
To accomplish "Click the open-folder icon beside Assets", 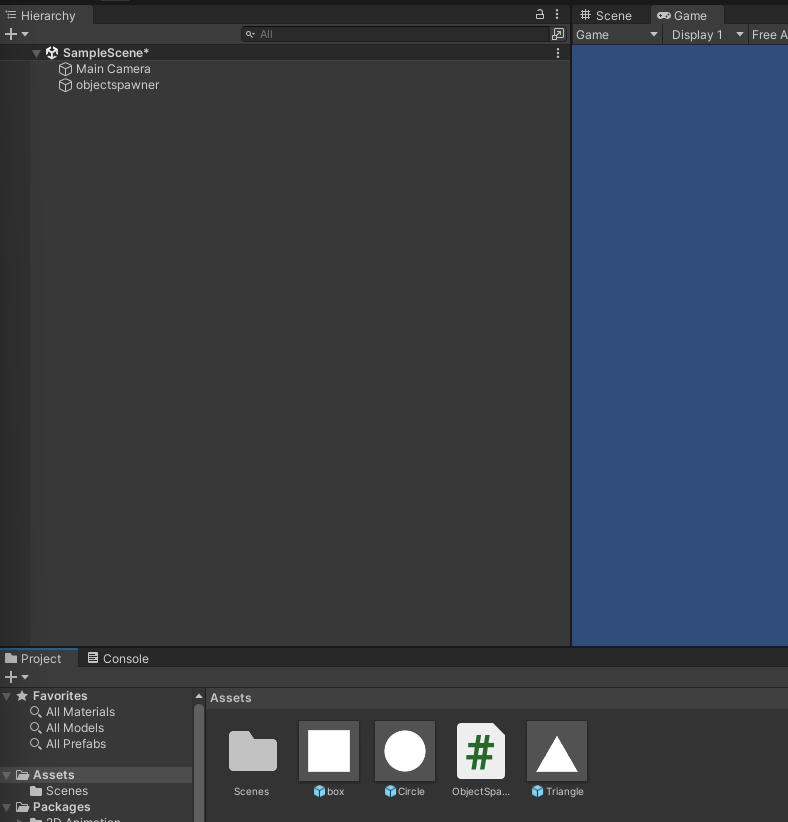I will point(23,775).
